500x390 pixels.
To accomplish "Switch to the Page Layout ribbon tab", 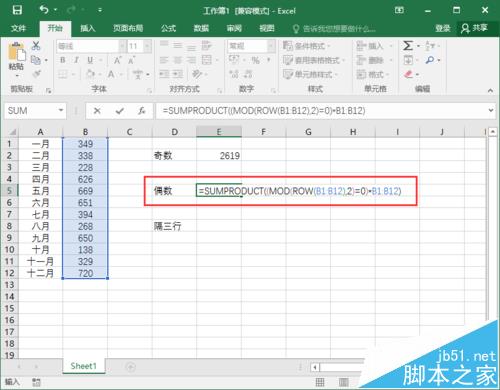I will click(x=128, y=28).
